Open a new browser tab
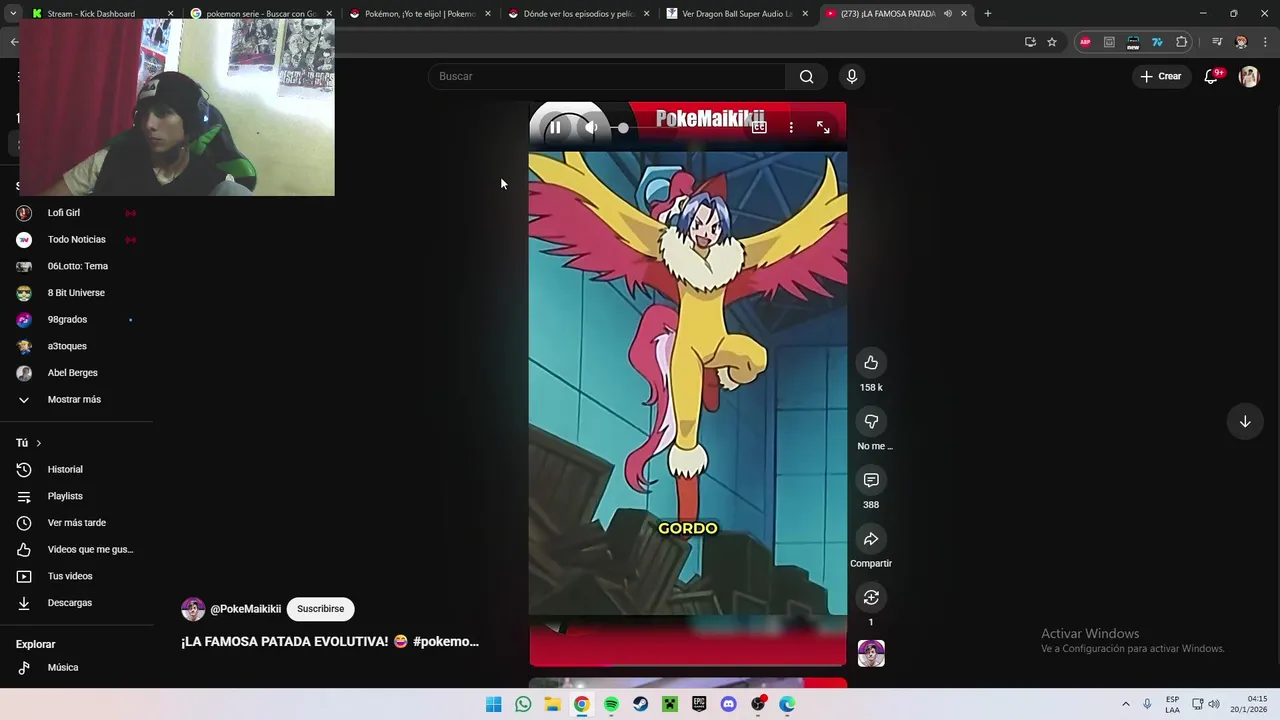This screenshot has width=1280, height=720. tap(988, 14)
